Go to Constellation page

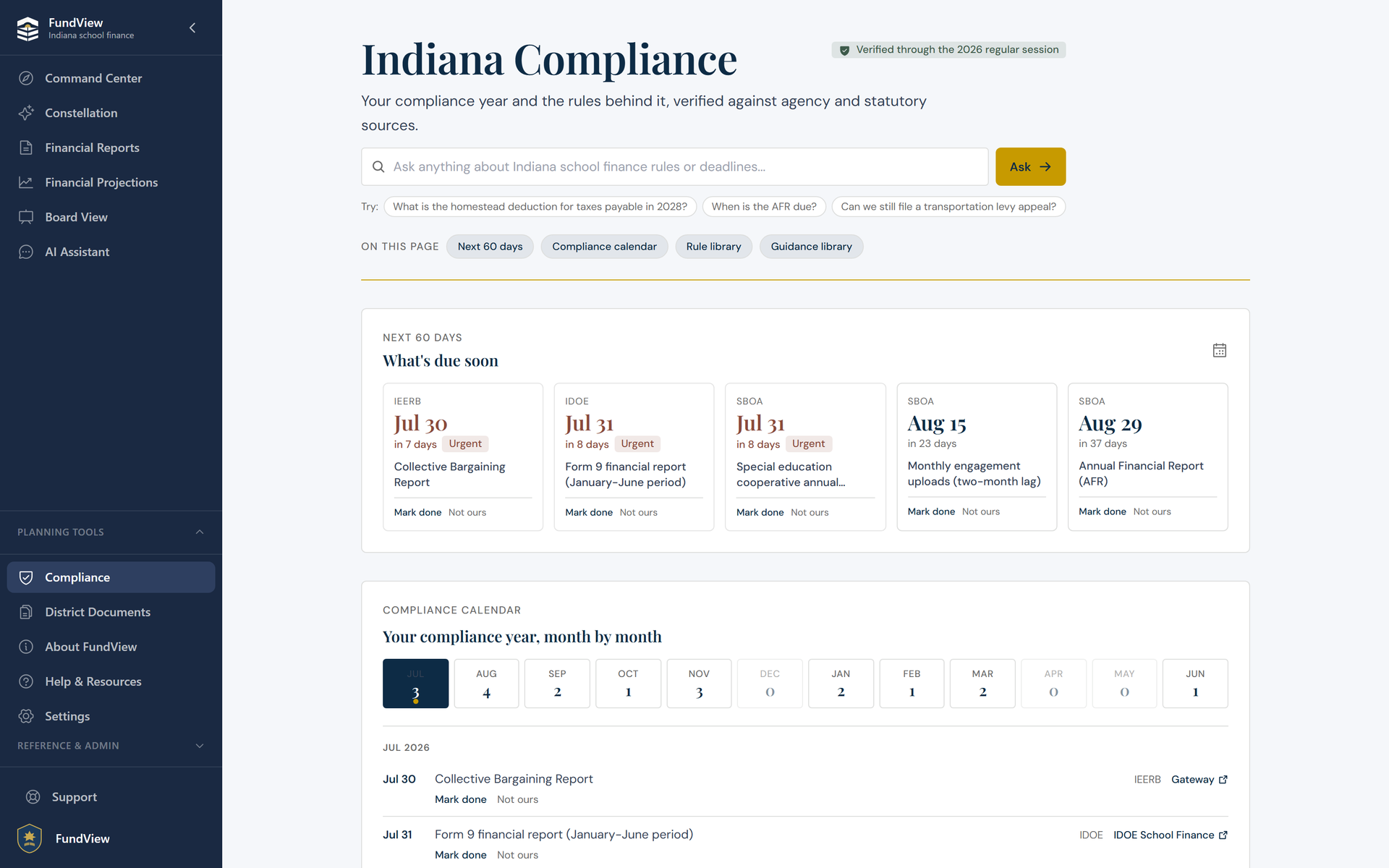[x=111, y=113]
